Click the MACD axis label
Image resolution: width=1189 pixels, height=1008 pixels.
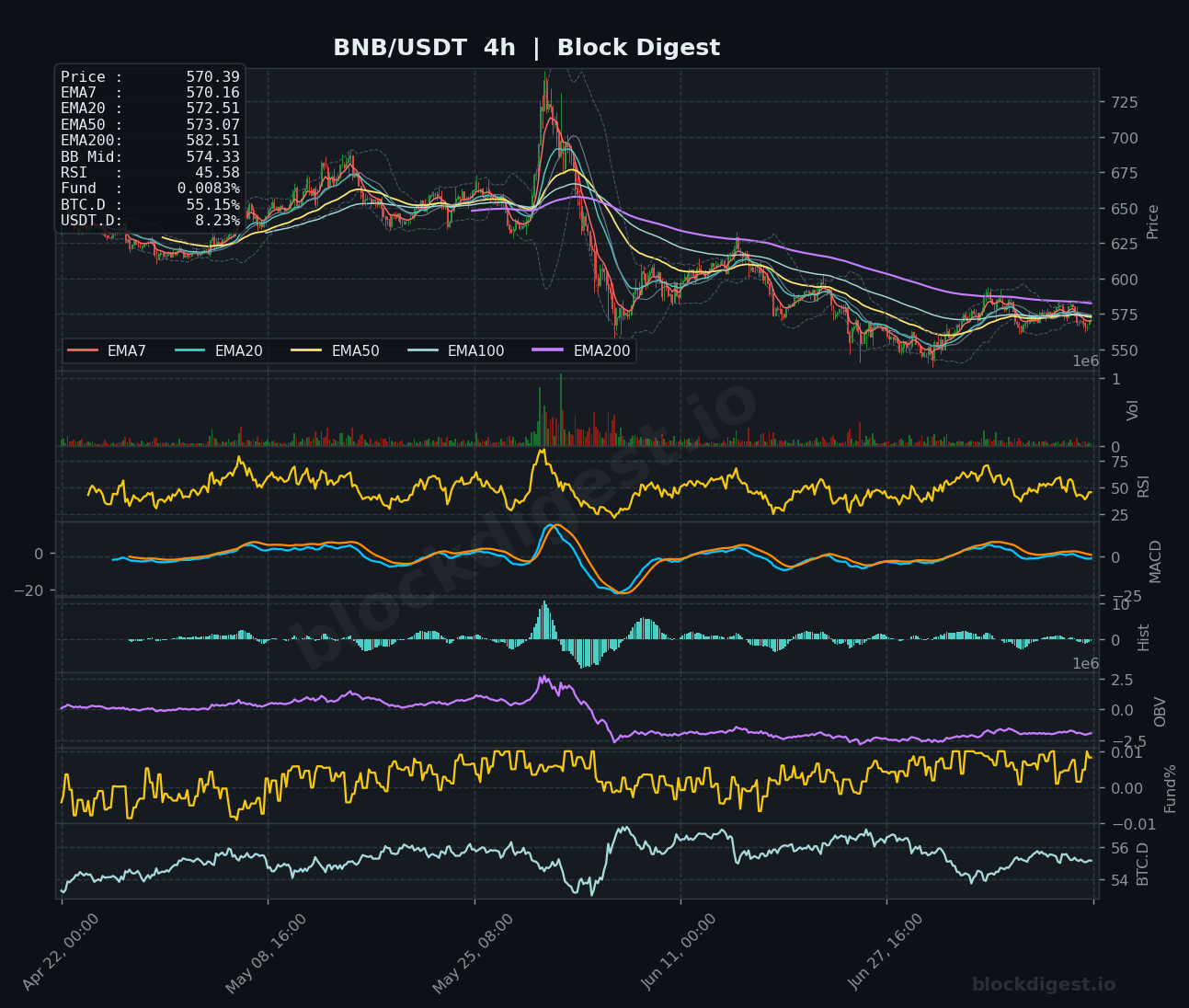[x=1154, y=561]
